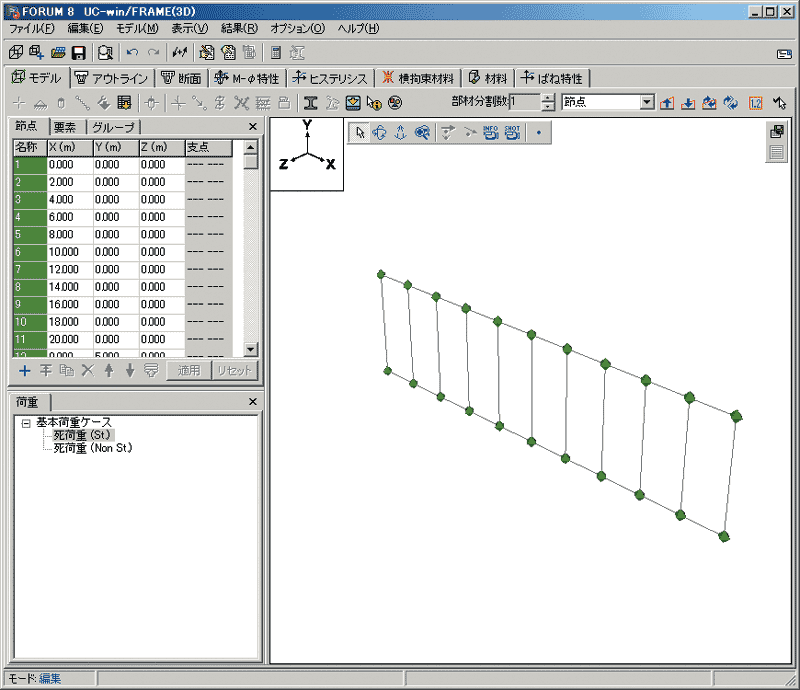Toggle the small dot node display button
Viewport: 800px width, 690px height.
[538, 131]
